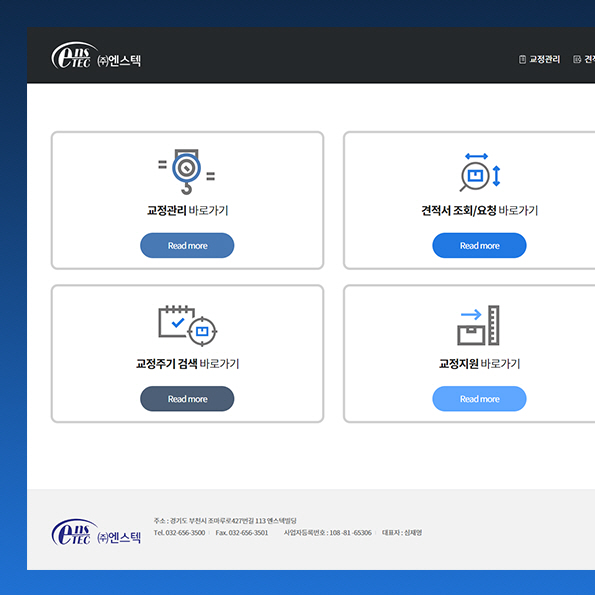Select the 교정지원 바로가기 title
This screenshot has height=595, width=595.
click(479, 364)
